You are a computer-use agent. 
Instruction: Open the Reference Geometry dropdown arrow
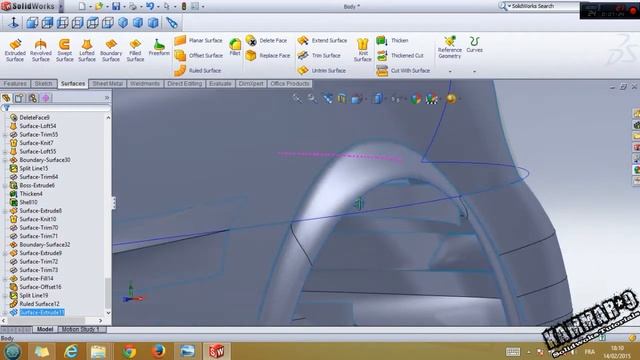tap(450, 71)
